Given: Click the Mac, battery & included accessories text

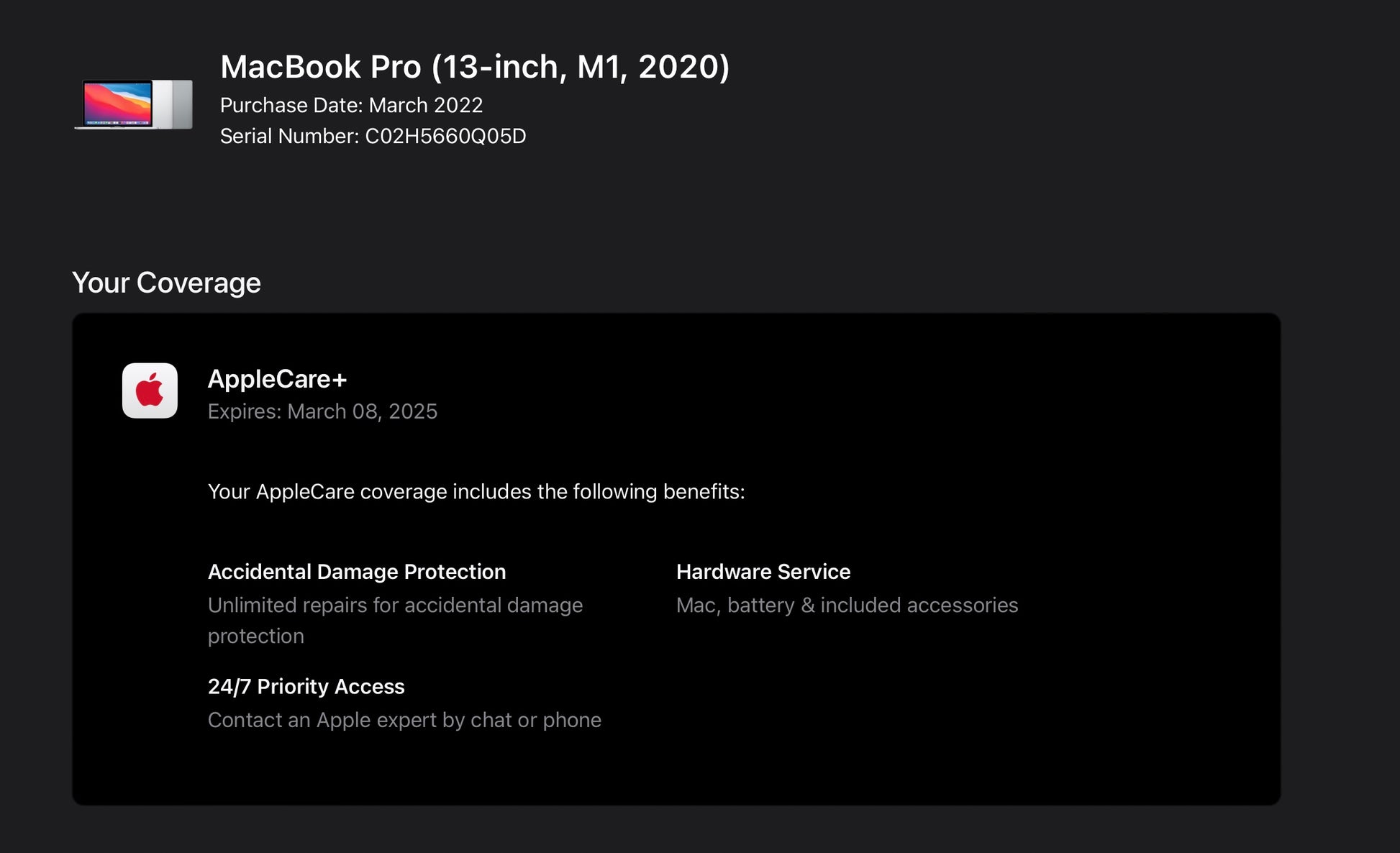Looking at the screenshot, I should click(846, 606).
